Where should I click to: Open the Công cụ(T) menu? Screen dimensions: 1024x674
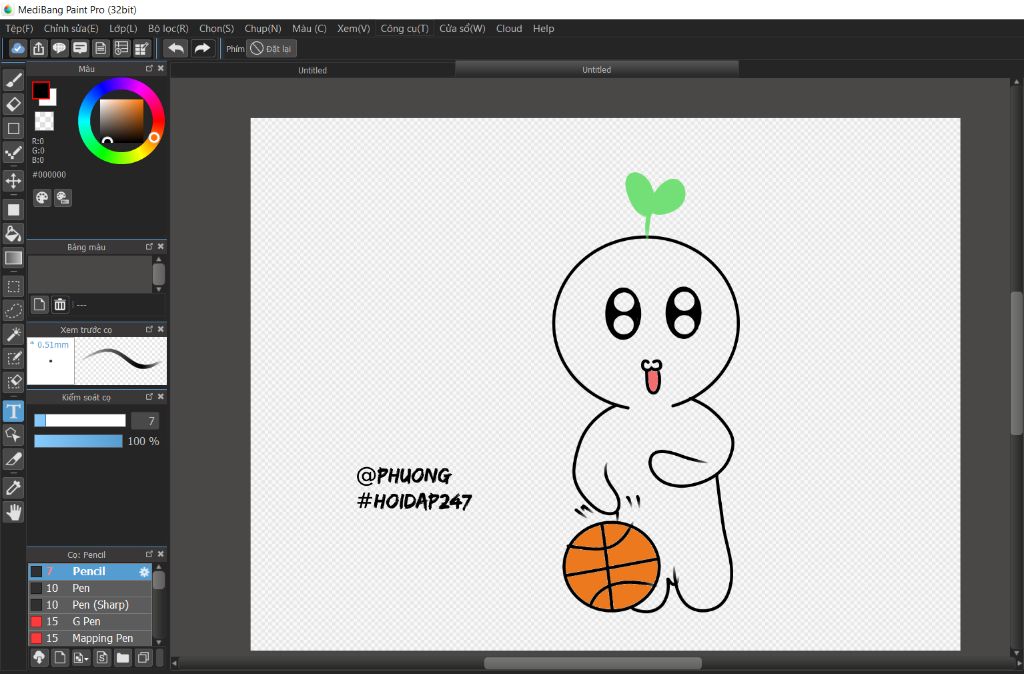click(x=404, y=29)
